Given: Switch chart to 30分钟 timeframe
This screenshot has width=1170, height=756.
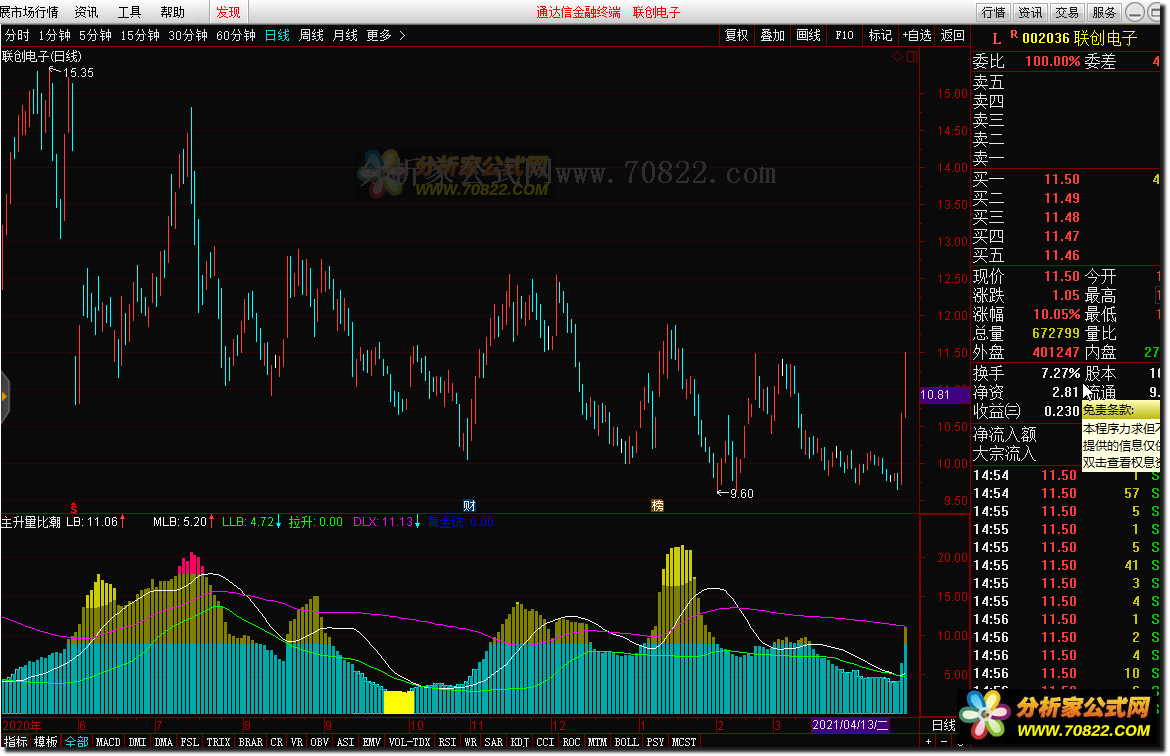Looking at the screenshot, I should [x=188, y=35].
